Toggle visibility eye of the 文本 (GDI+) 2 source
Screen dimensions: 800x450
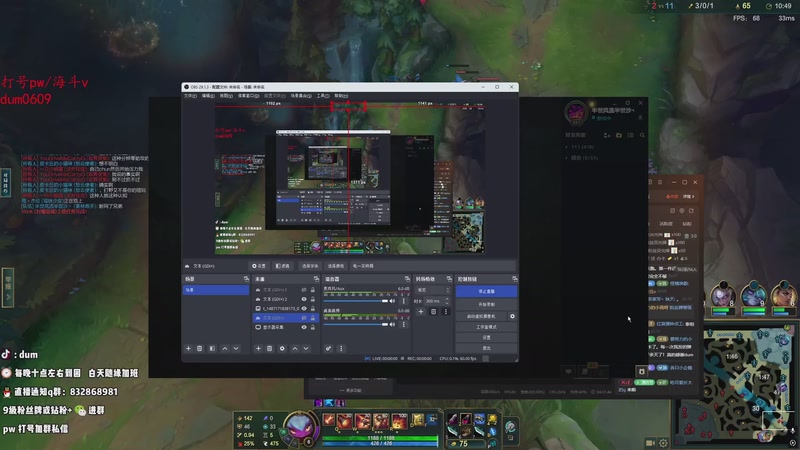pos(304,299)
